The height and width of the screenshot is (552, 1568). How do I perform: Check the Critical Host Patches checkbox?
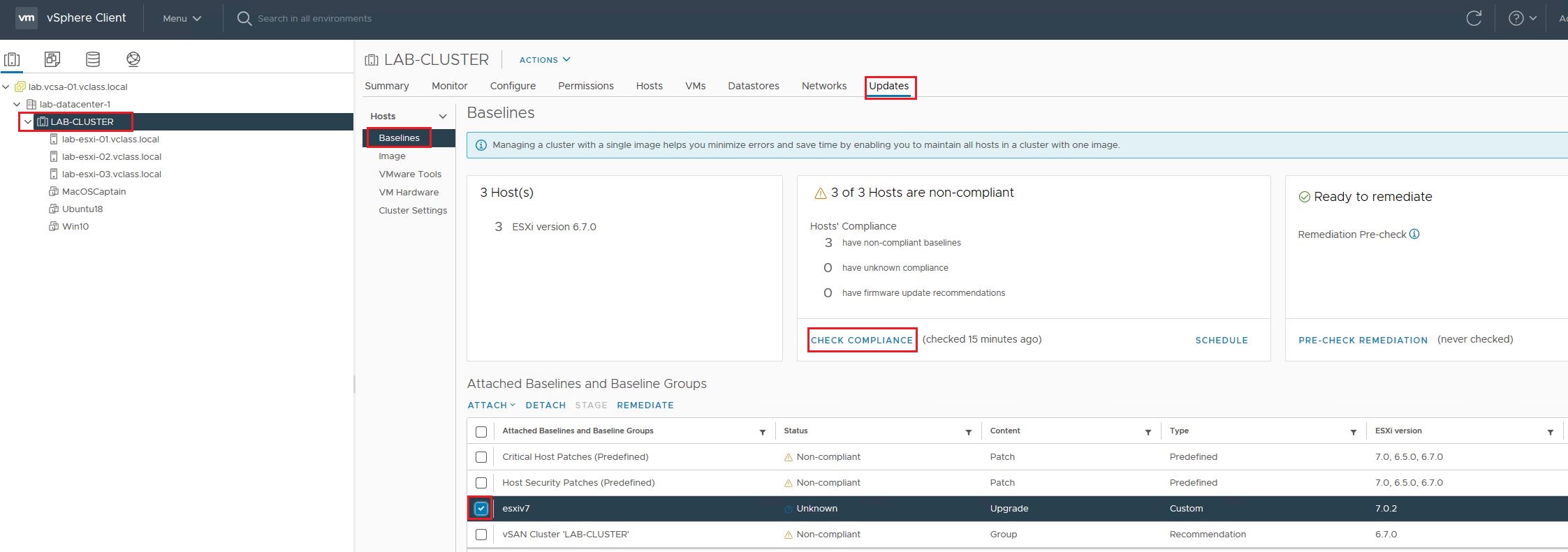click(481, 457)
